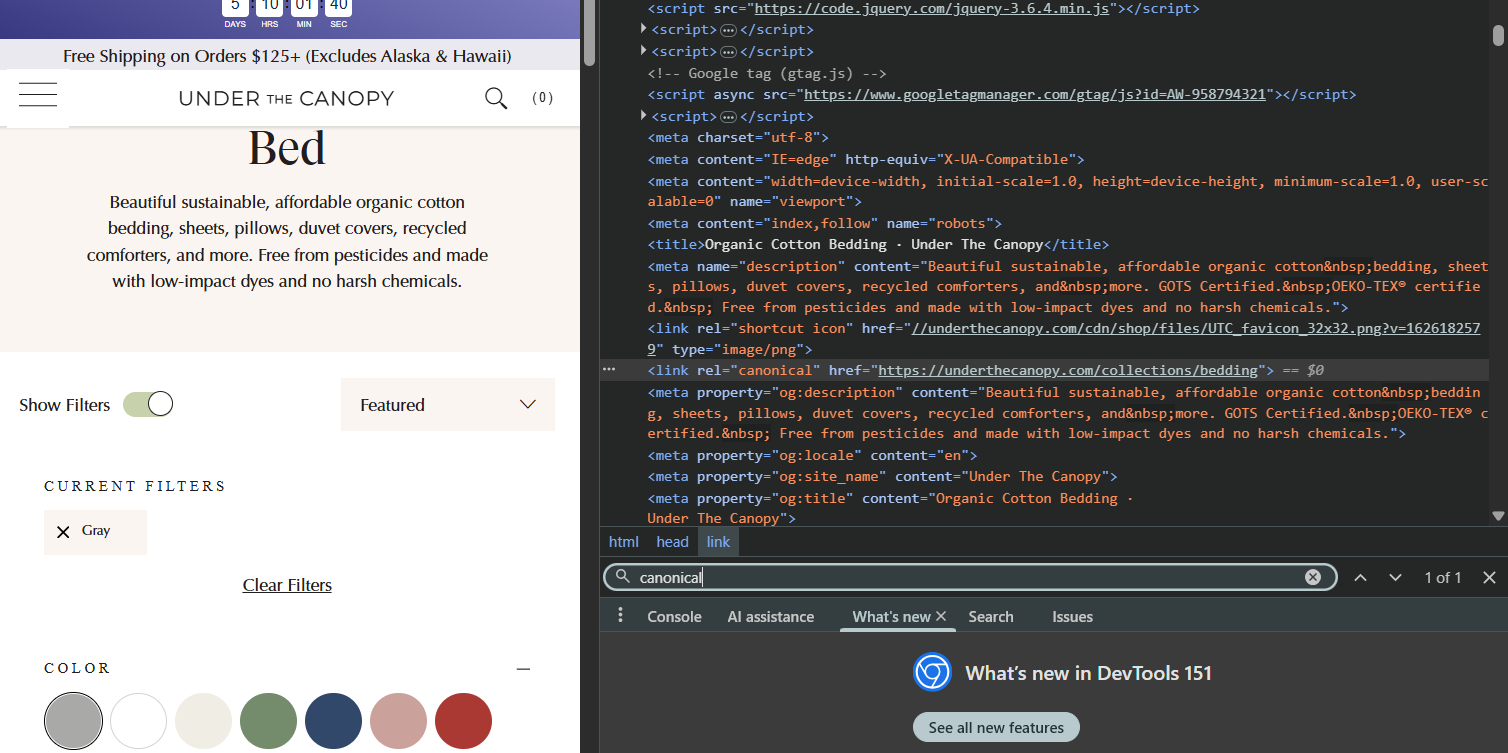
Task: Click the Elements panel scrollbar down arrow
Action: point(1498,516)
